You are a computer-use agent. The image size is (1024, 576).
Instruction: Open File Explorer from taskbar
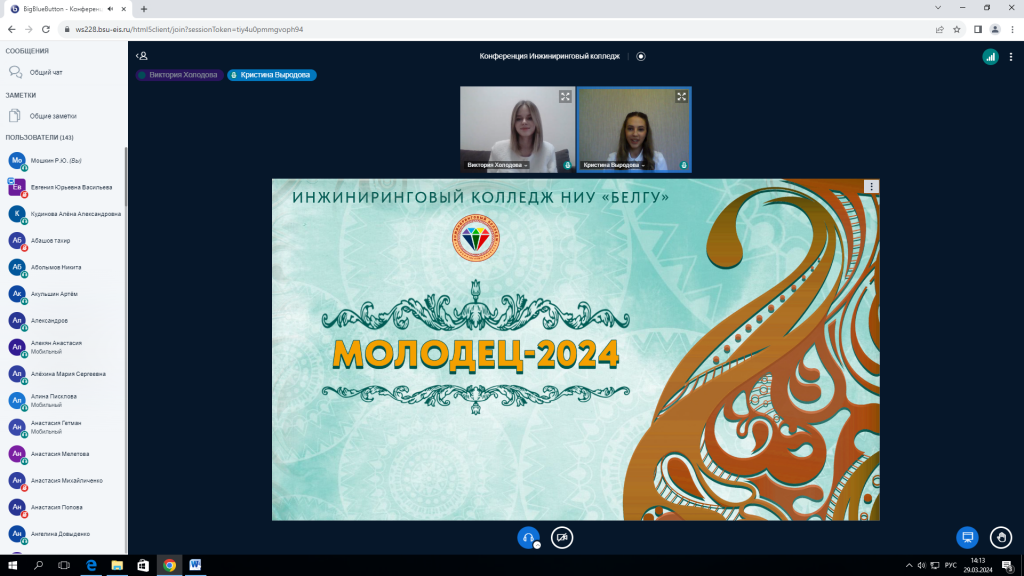(x=117, y=566)
